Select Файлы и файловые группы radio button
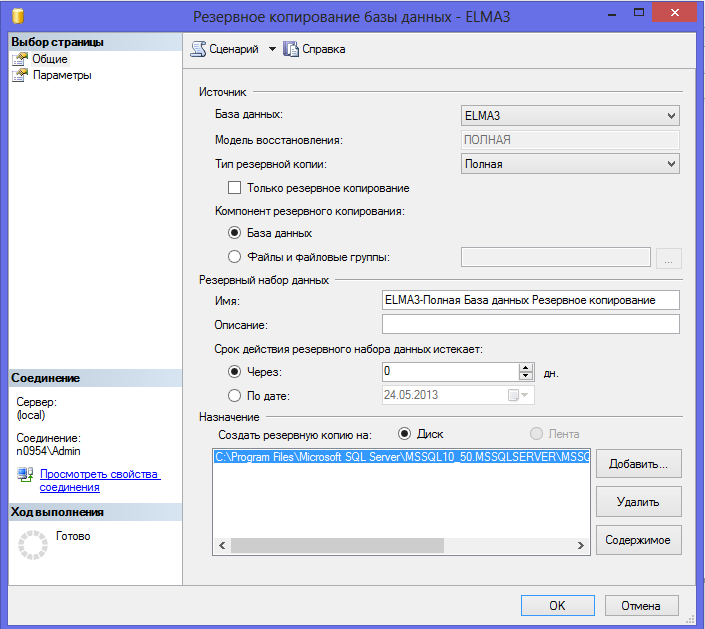705x629 pixels. 235,257
